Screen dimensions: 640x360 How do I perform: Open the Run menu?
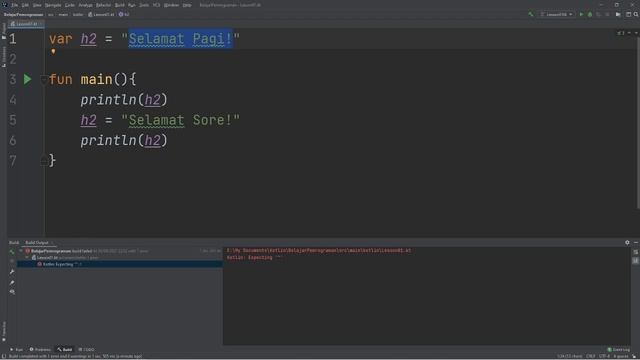(131, 5)
